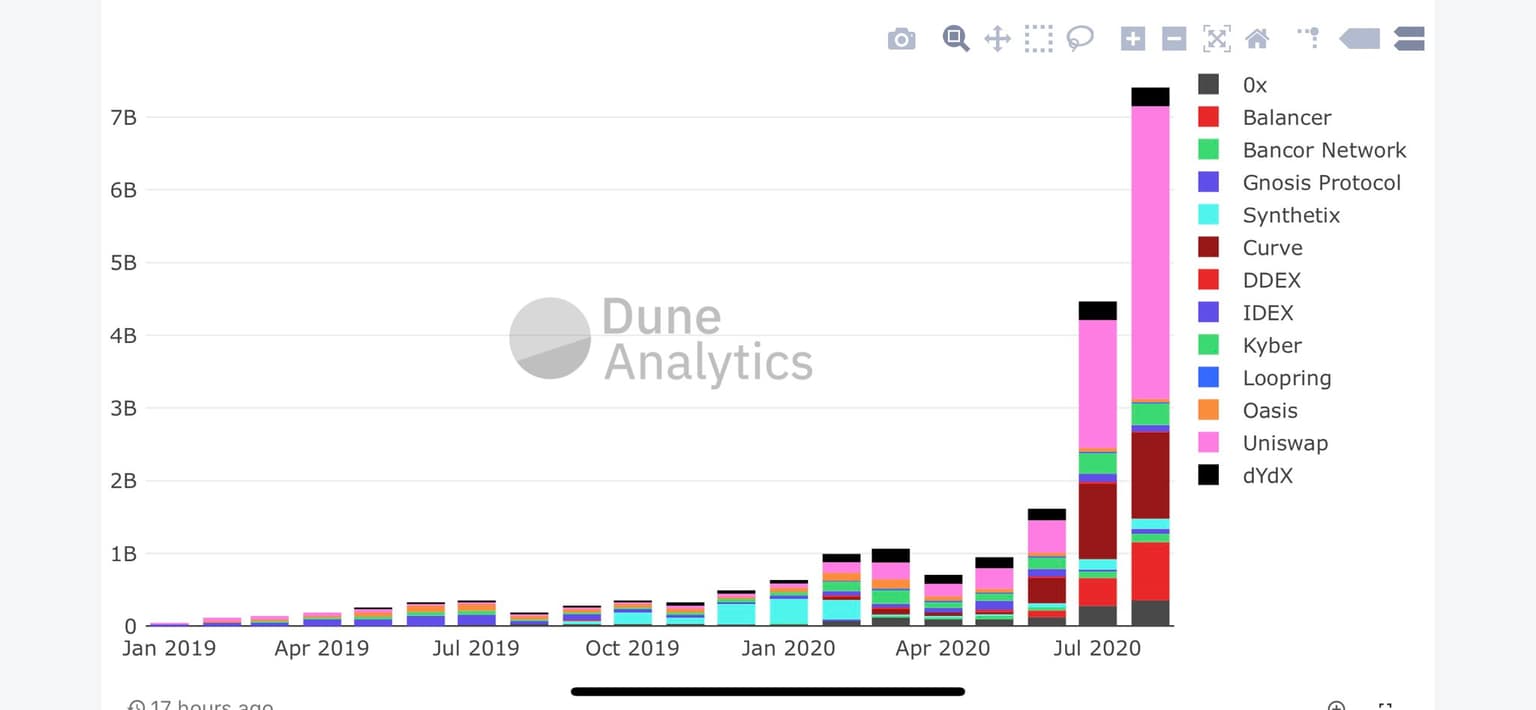Viewport: 1536px width, 710px height.
Task: Toggle Balancer legend entry
Action: click(x=1286, y=118)
